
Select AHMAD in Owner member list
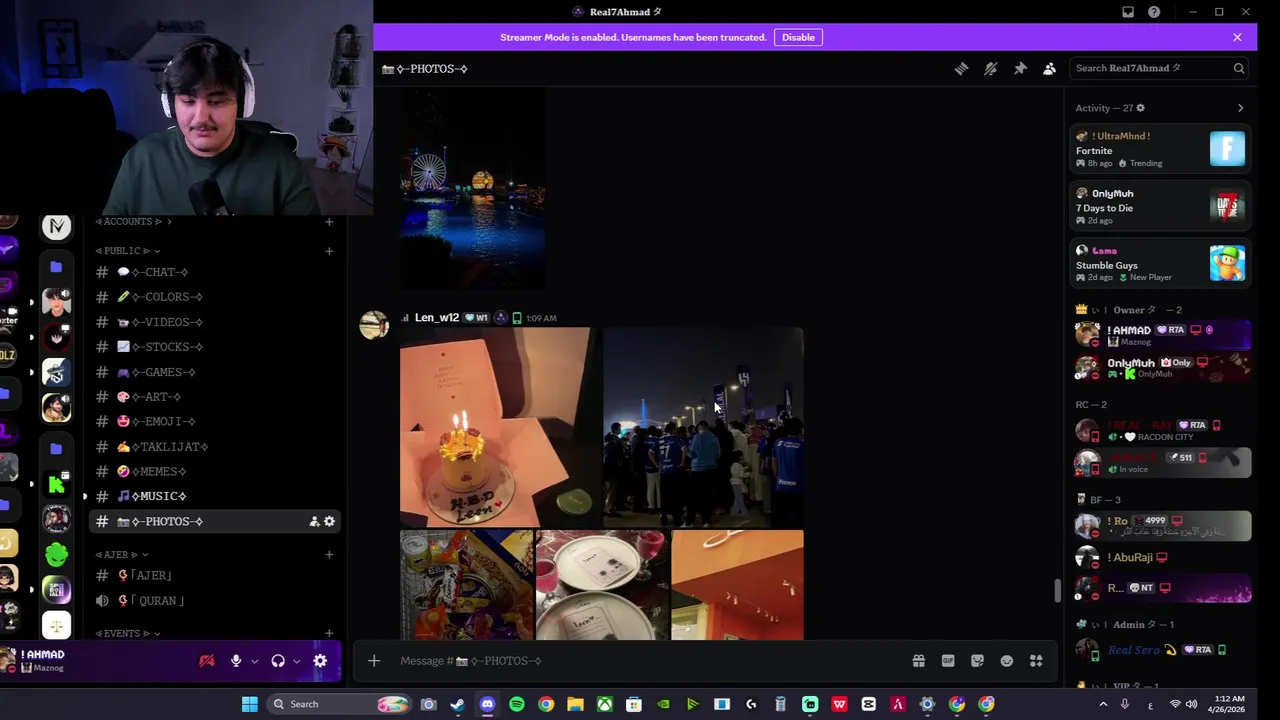1160,335
